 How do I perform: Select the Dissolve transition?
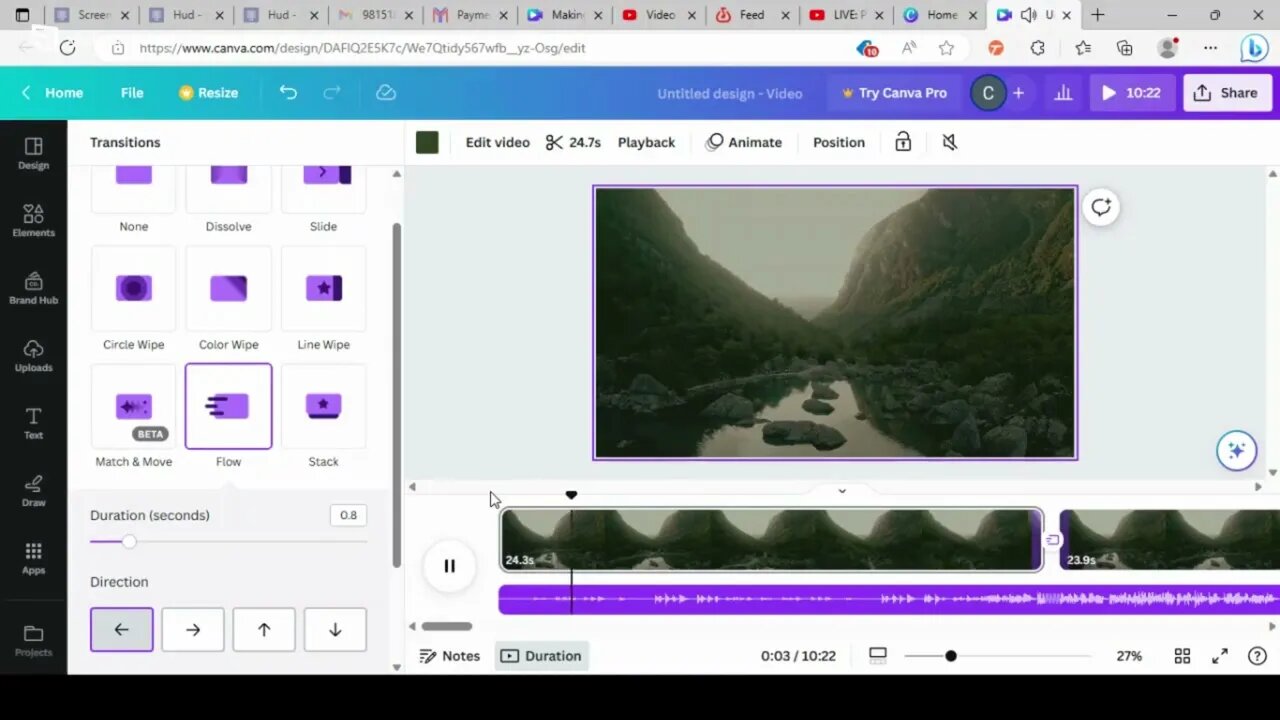[228, 190]
